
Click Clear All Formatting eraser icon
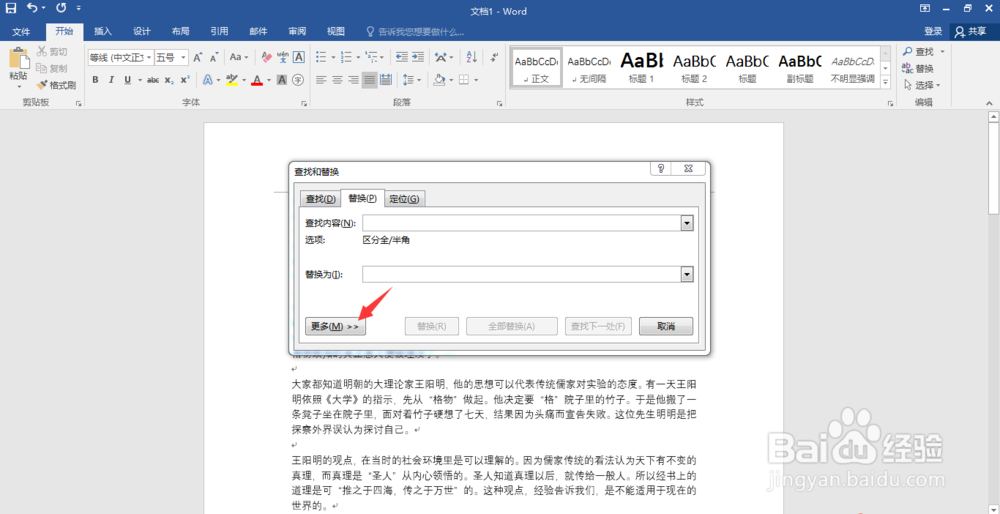point(267,57)
